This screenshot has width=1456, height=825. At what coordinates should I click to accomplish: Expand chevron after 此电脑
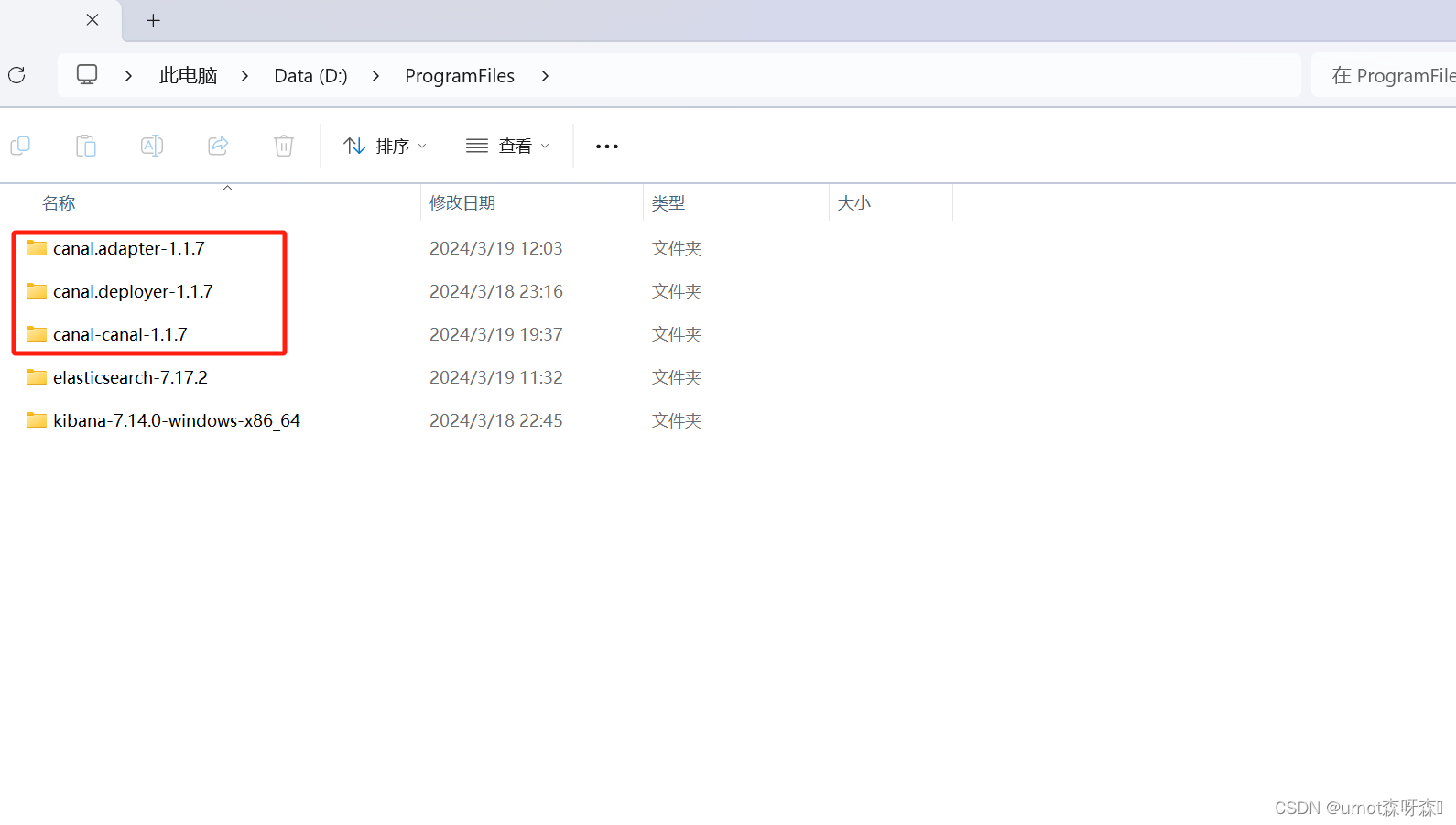[244, 76]
